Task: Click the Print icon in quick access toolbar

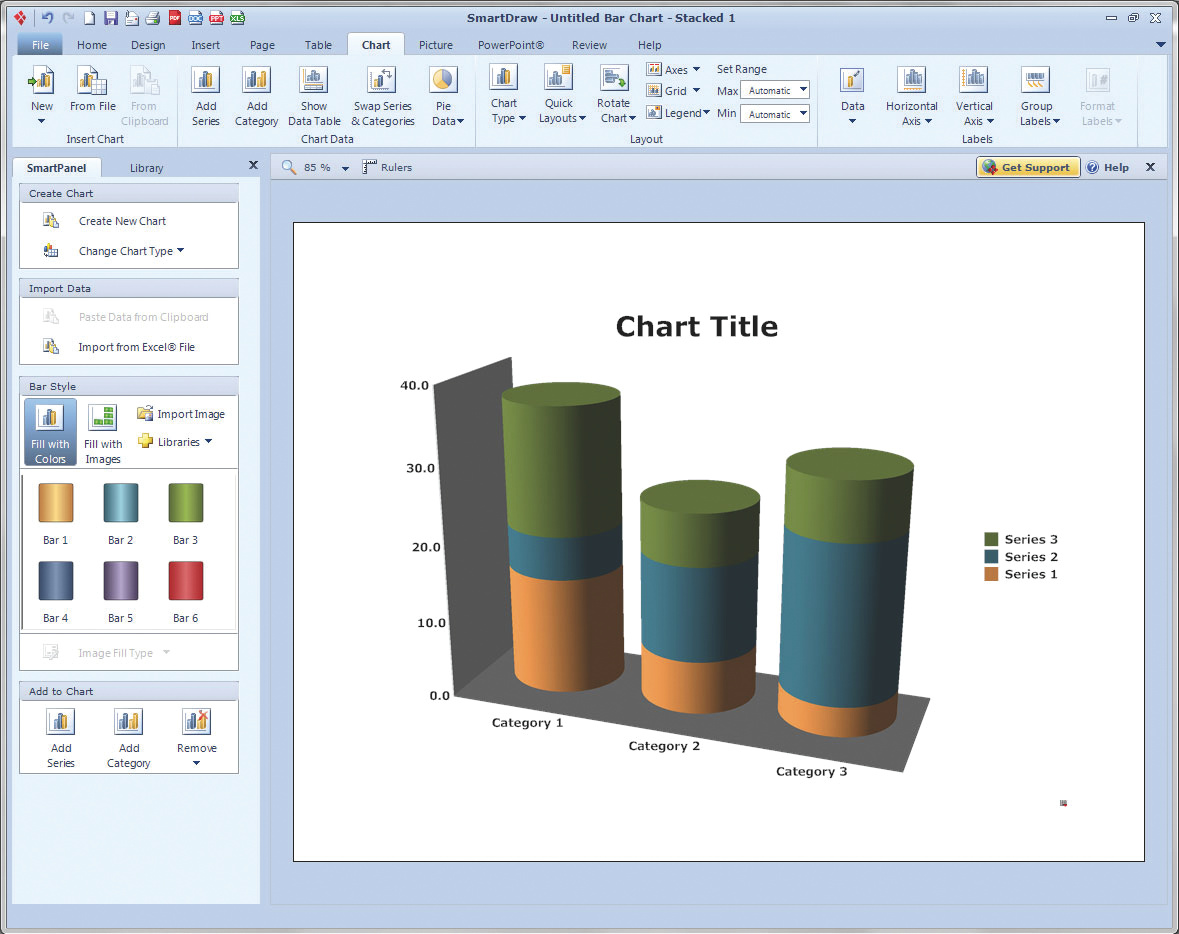Action: (153, 17)
